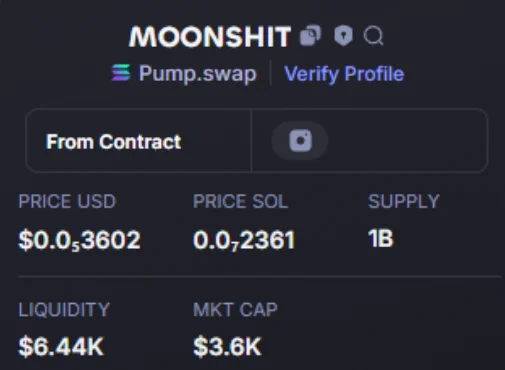Image resolution: width=505 pixels, height=370 pixels.
Task: Click the MKT CAP label
Action: [235, 310]
